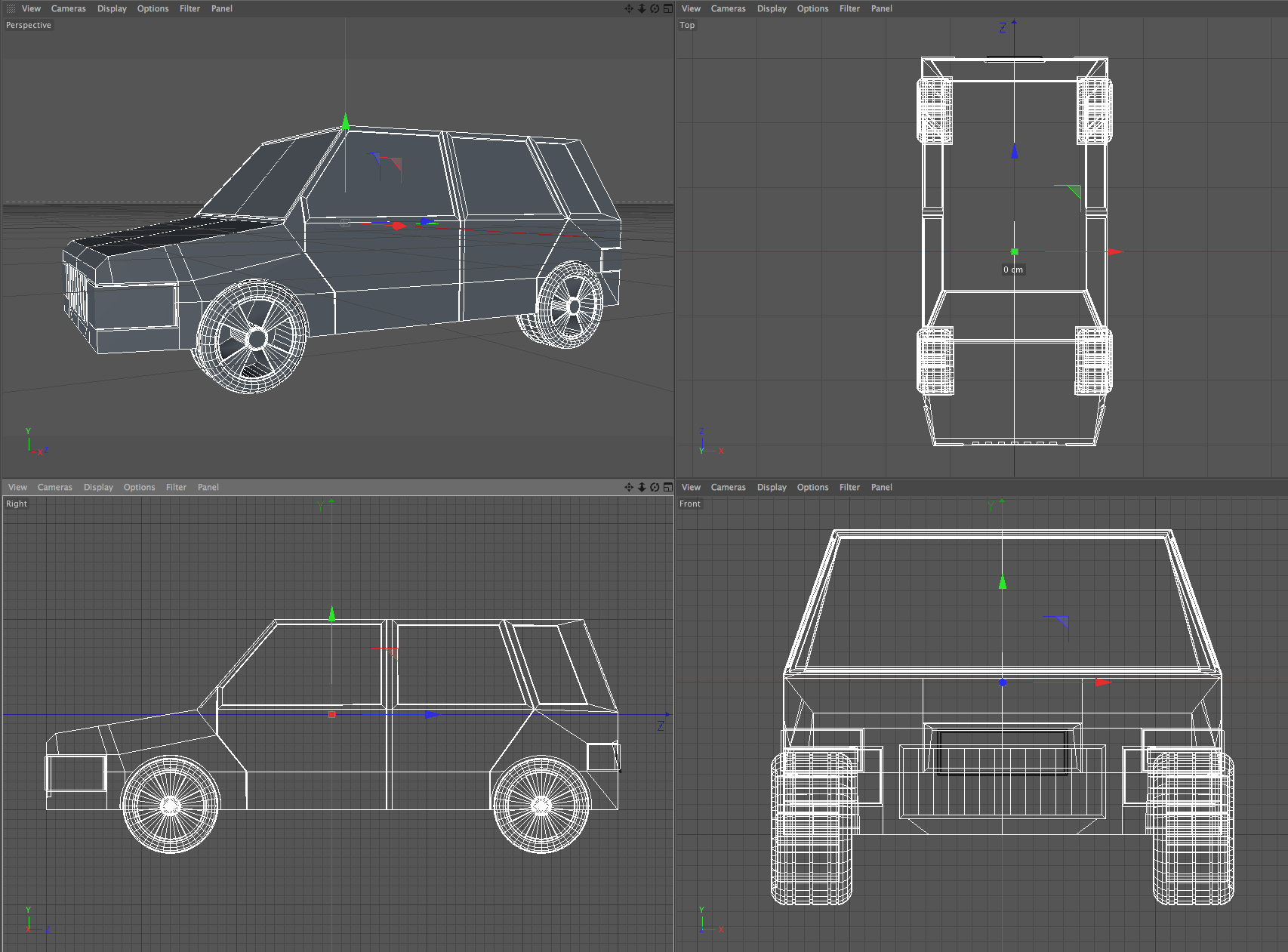Open the Display menu in Top viewport
Screen dimensions: 1288x952
[772, 8]
